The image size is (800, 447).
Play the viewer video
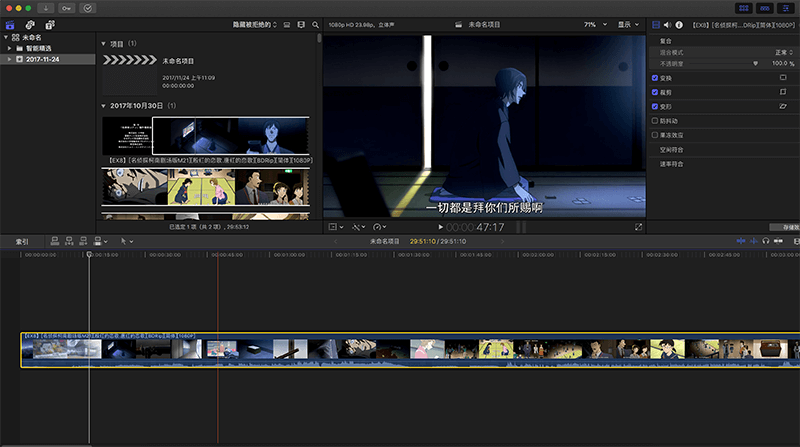[x=440, y=227]
